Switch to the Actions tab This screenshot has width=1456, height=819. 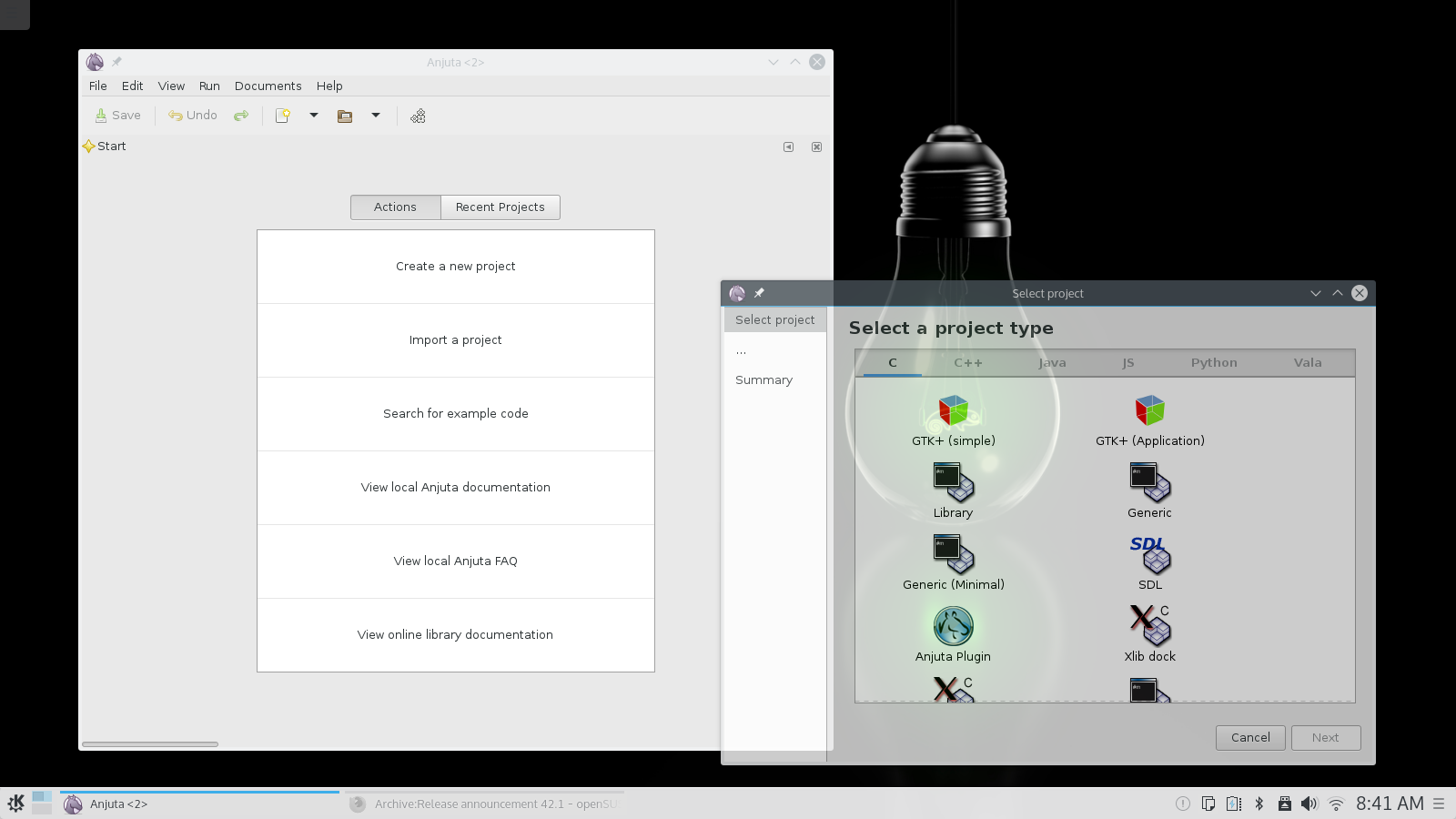(x=395, y=207)
